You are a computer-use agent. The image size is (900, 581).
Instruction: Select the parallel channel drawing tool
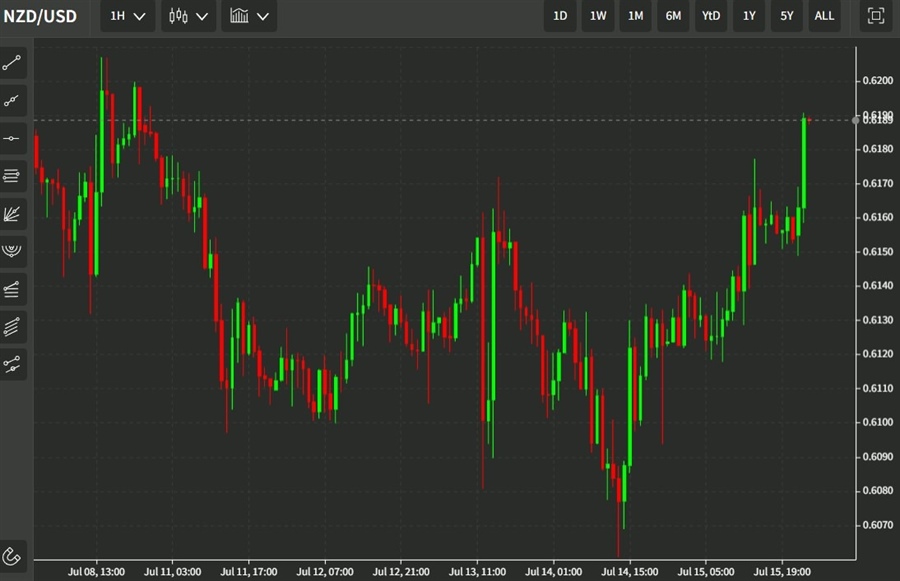coord(13,289)
